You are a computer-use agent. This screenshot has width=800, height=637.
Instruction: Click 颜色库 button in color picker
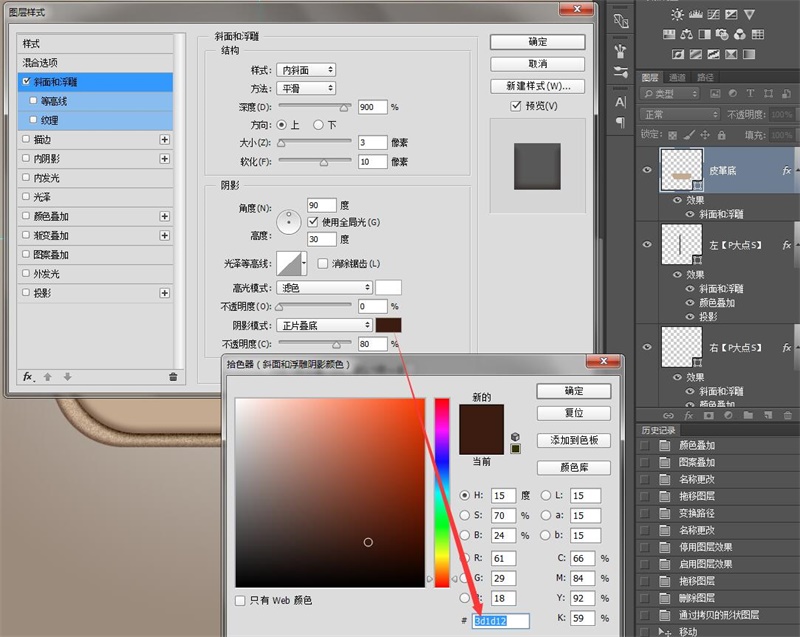[x=573, y=467]
